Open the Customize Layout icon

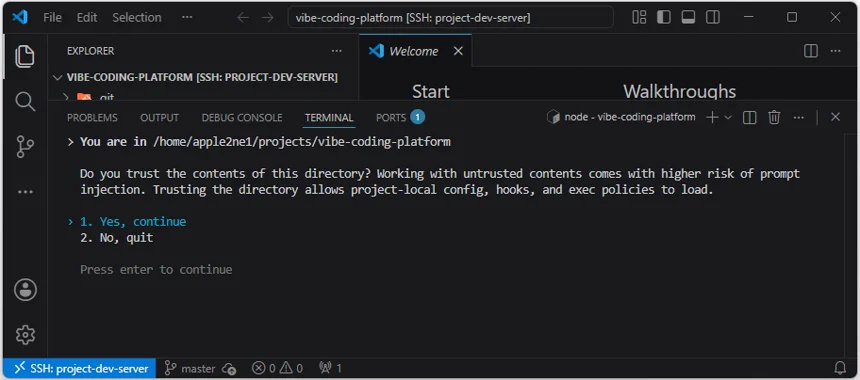point(639,18)
